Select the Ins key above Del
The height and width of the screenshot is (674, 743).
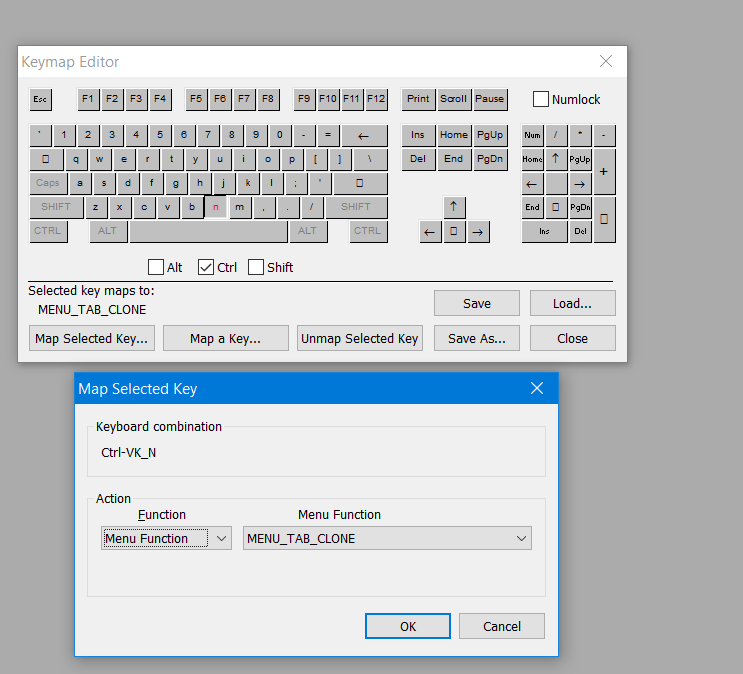418,135
